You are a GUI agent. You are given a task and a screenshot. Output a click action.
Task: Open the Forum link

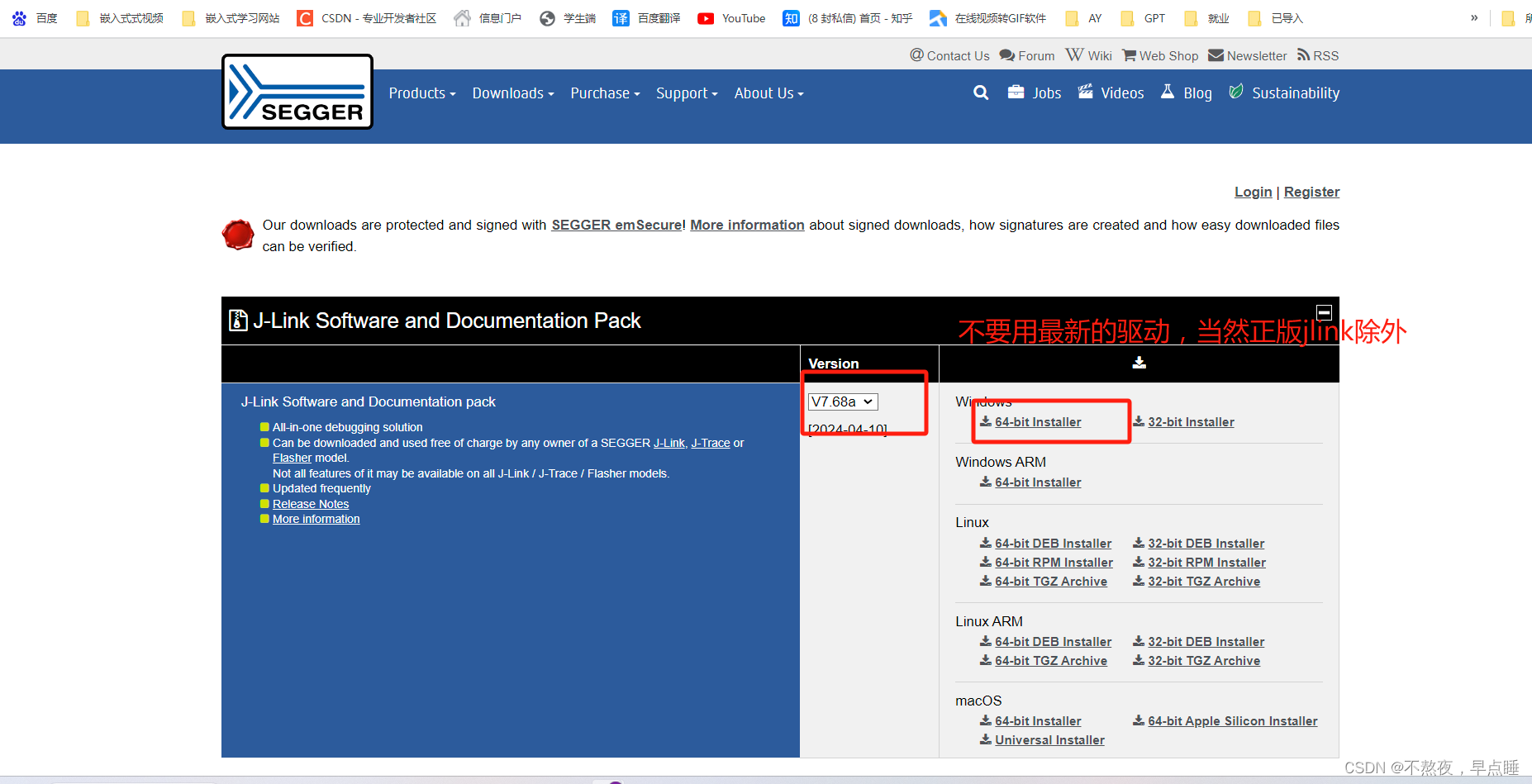tap(1027, 55)
